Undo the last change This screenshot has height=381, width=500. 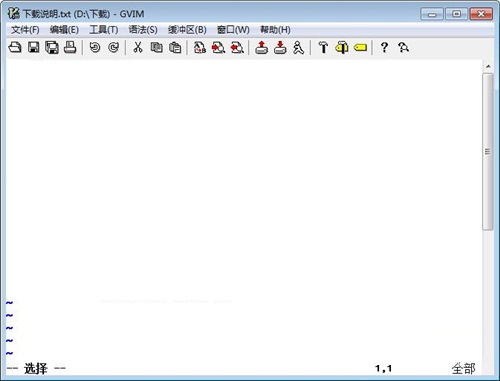[x=95, y=48]
